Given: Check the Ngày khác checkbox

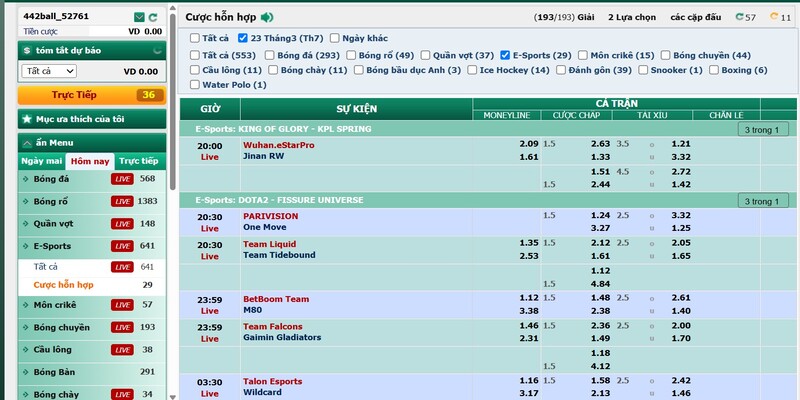Looking at the screenshot, I should coord(335,38).
